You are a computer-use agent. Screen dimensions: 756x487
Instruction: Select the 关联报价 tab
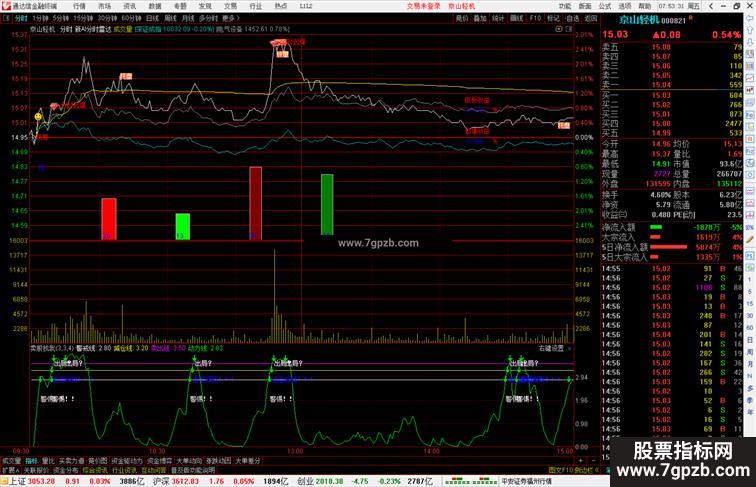click(x=36, y=470)
